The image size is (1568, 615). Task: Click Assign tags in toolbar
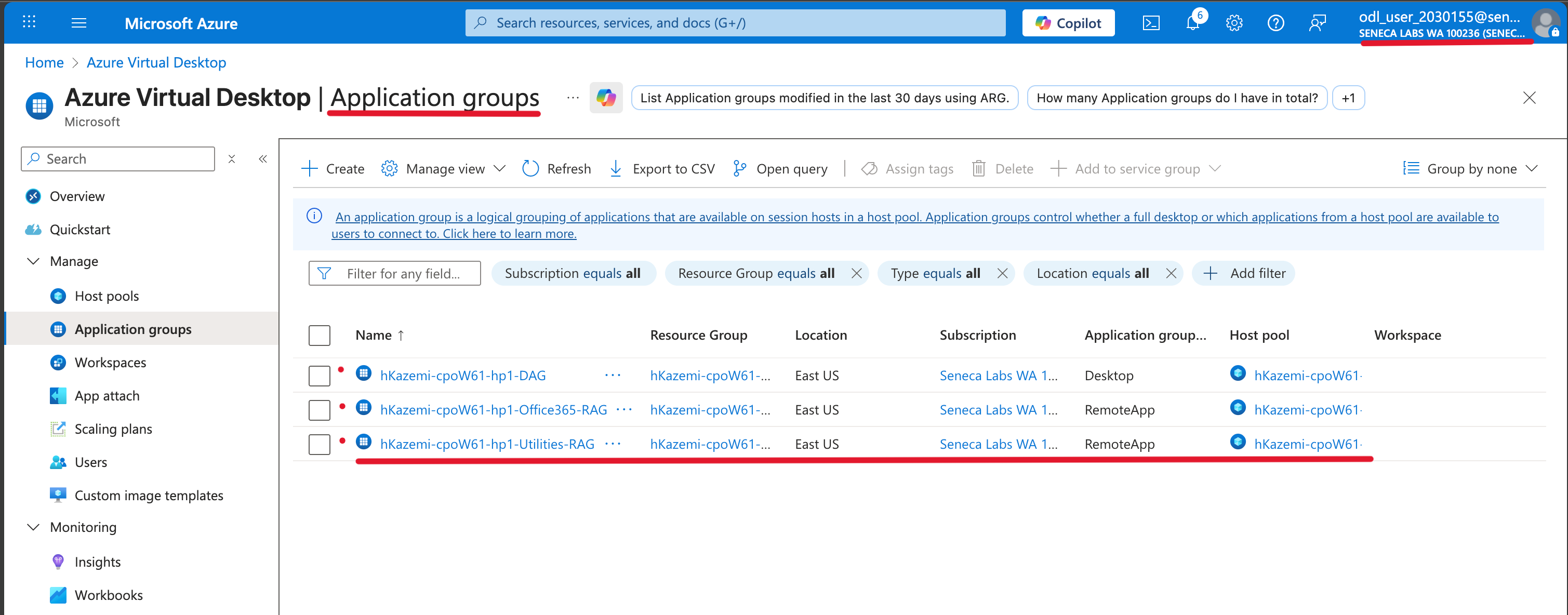pyautogui.click(x=907, y=168)
